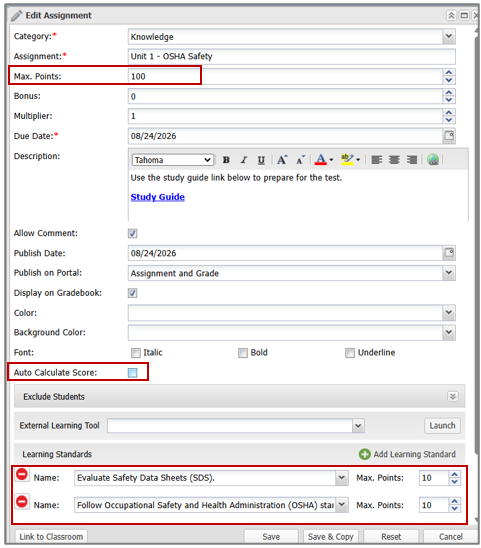Center align the description text
The image size is (481, 548).
pyautogui.click(x=394, y=160)
